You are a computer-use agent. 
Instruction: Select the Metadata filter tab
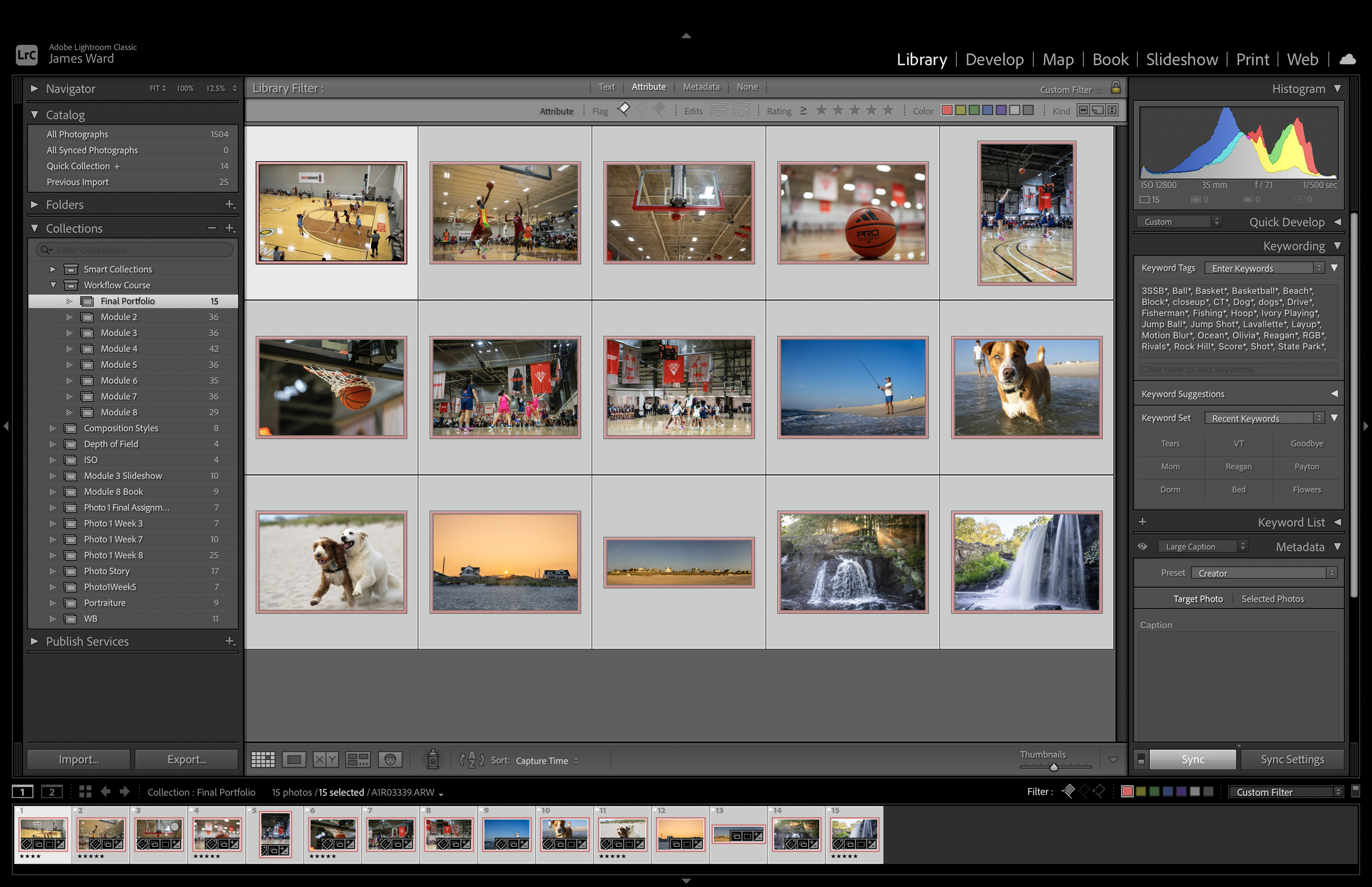tap(701, 87)
